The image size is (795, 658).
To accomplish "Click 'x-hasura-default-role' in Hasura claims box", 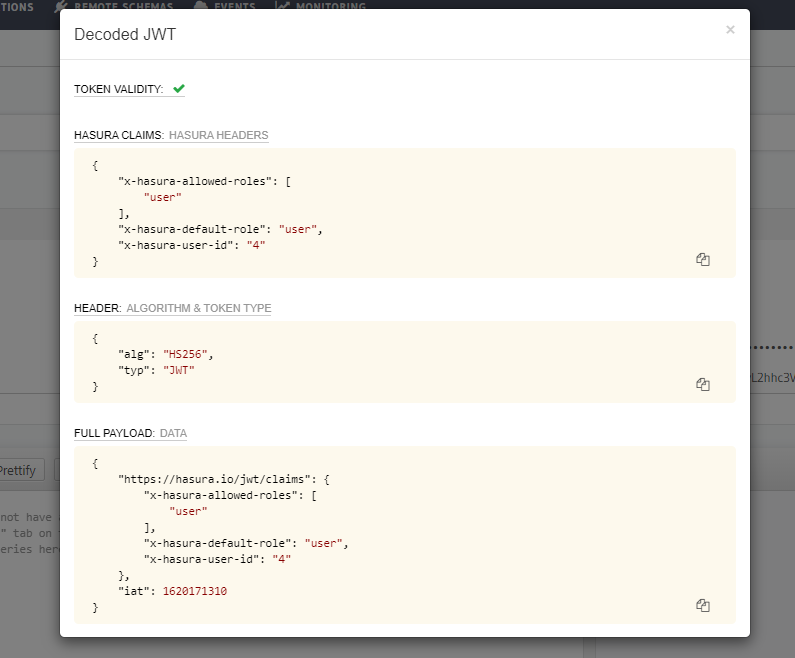I will click(195, 229).
